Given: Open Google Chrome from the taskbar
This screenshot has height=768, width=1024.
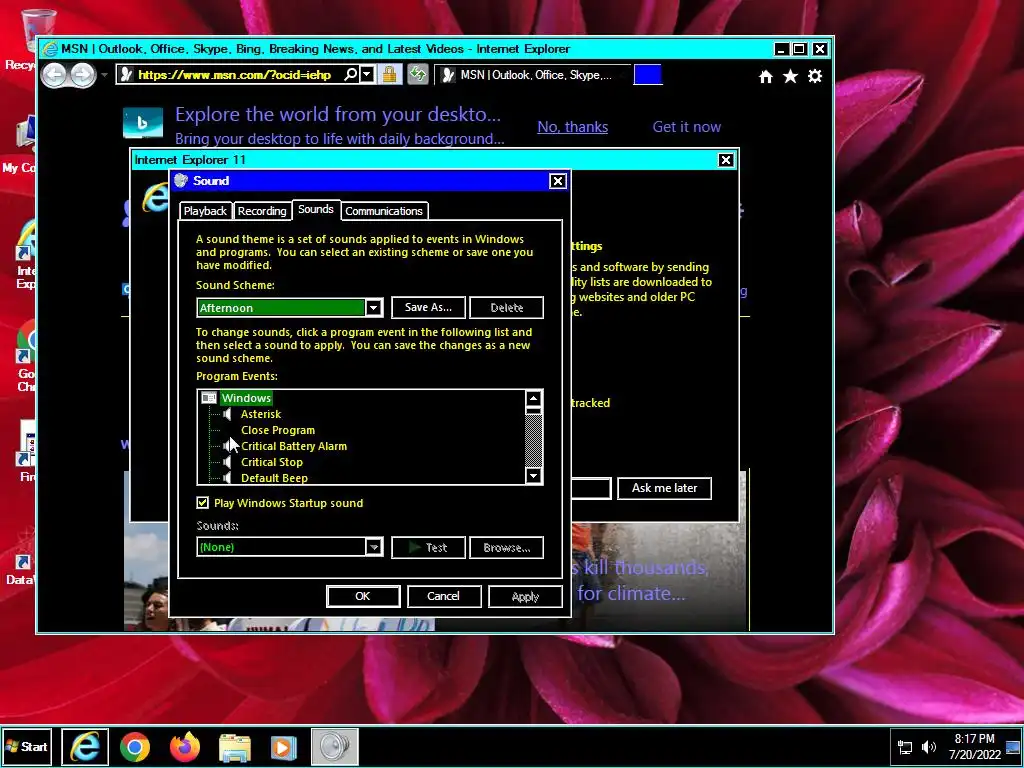Looking at the screenshot, I should click(135, 747).
